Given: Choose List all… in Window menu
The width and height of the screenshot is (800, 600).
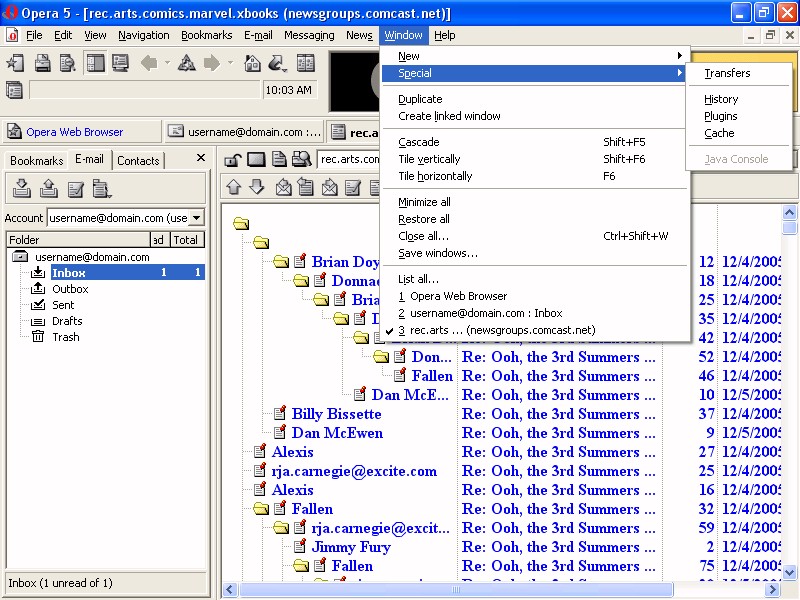Looking at the screenshot, I should coord(535,279).
